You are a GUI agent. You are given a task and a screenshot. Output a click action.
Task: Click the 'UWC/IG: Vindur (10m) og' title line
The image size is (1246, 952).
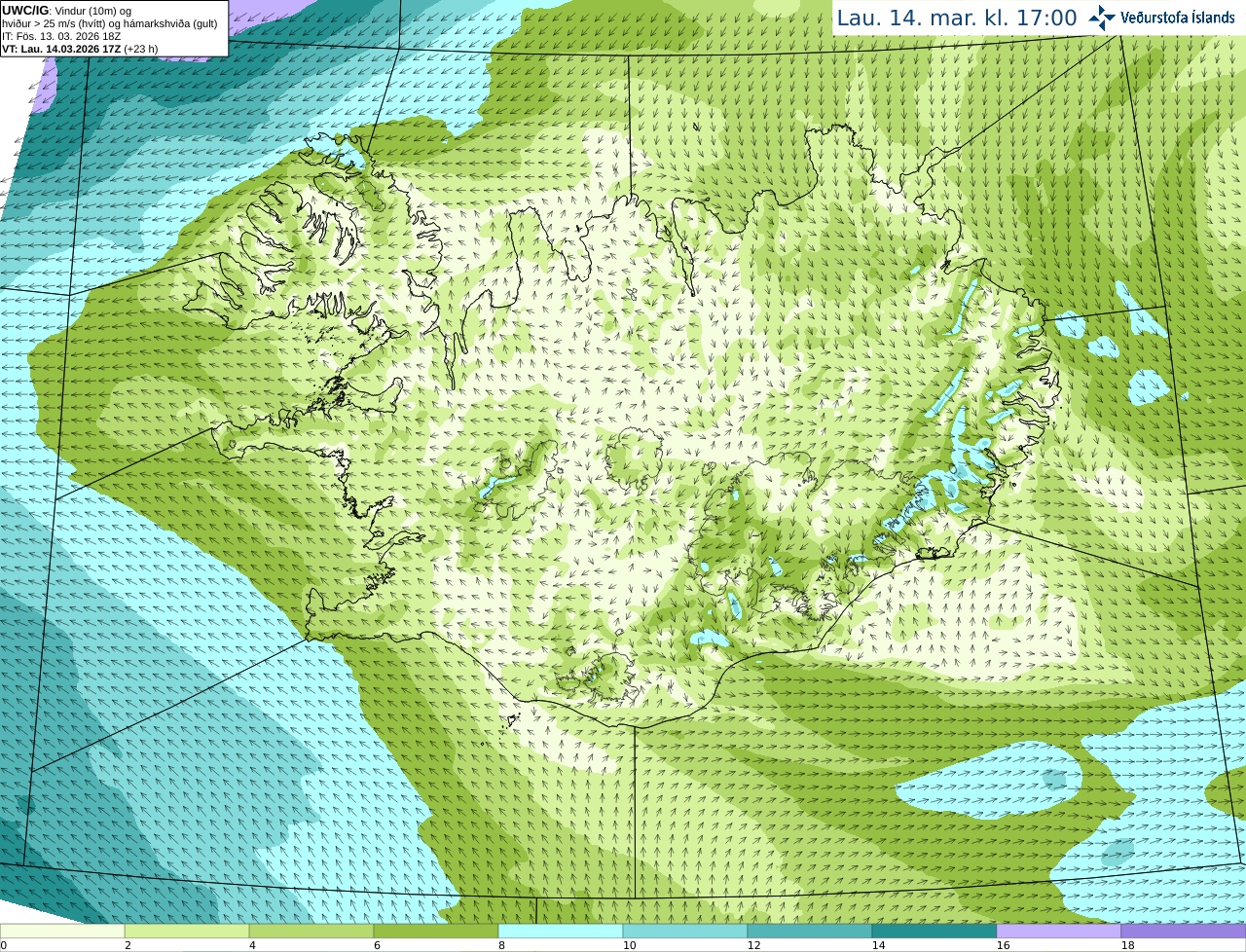pos(66,10)
